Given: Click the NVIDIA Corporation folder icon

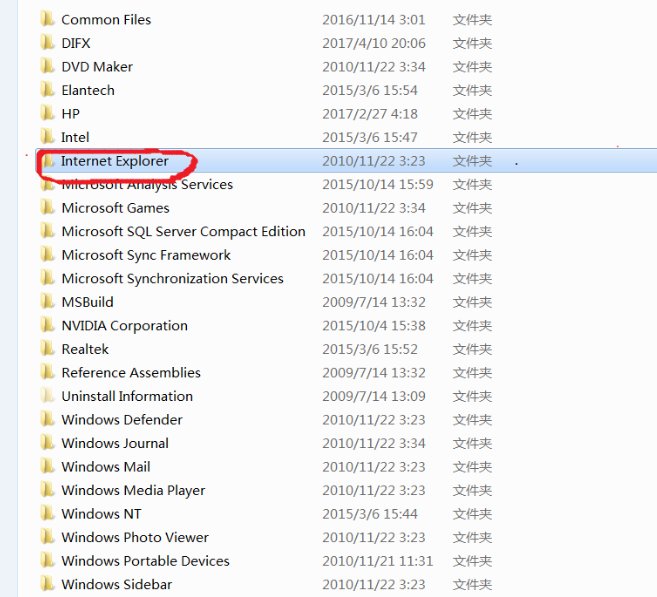Looking at the screenshot, I should pyautogui.click(x=48, y=325).
